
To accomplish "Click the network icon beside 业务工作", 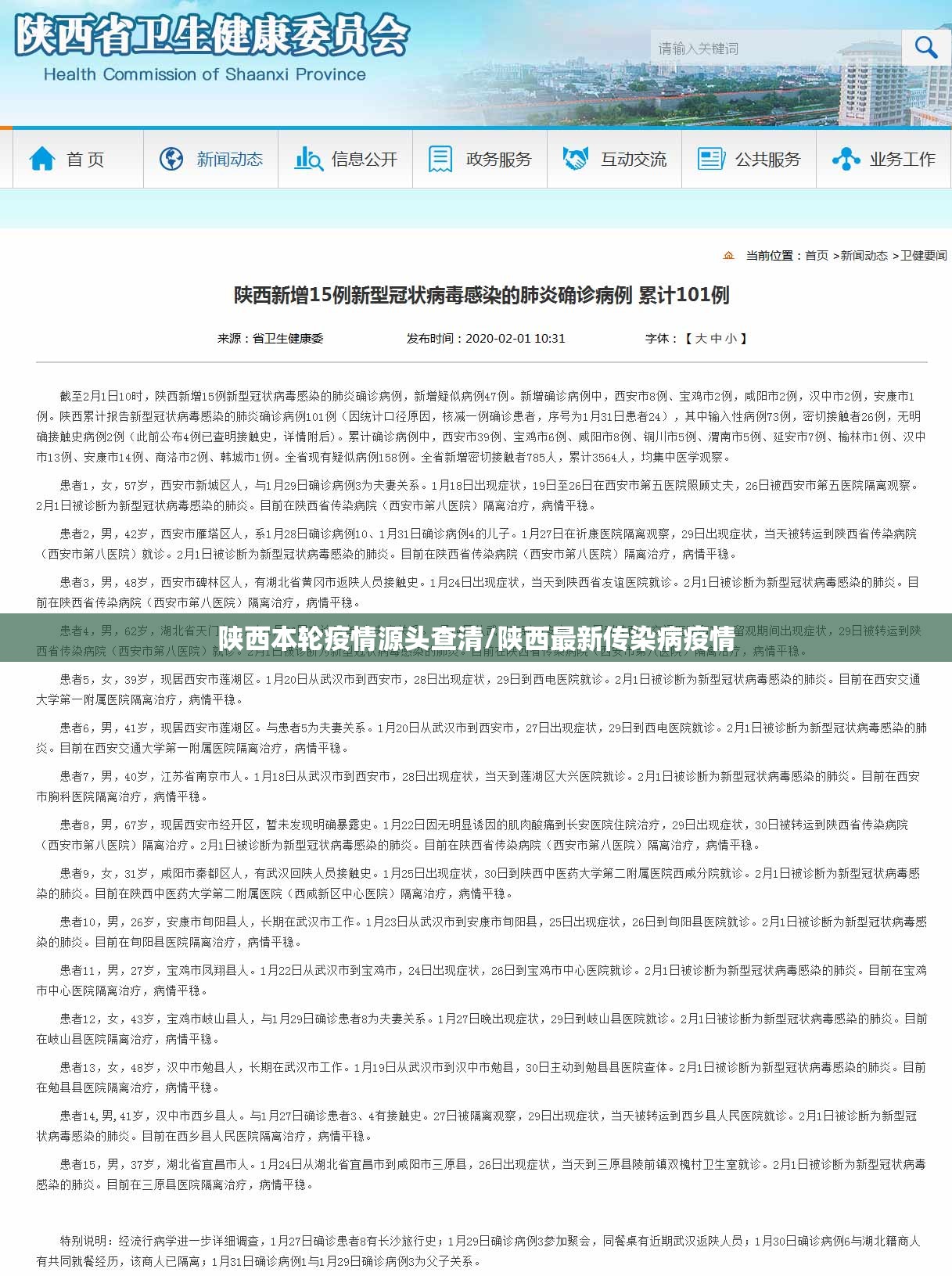I will pos(846,159).
